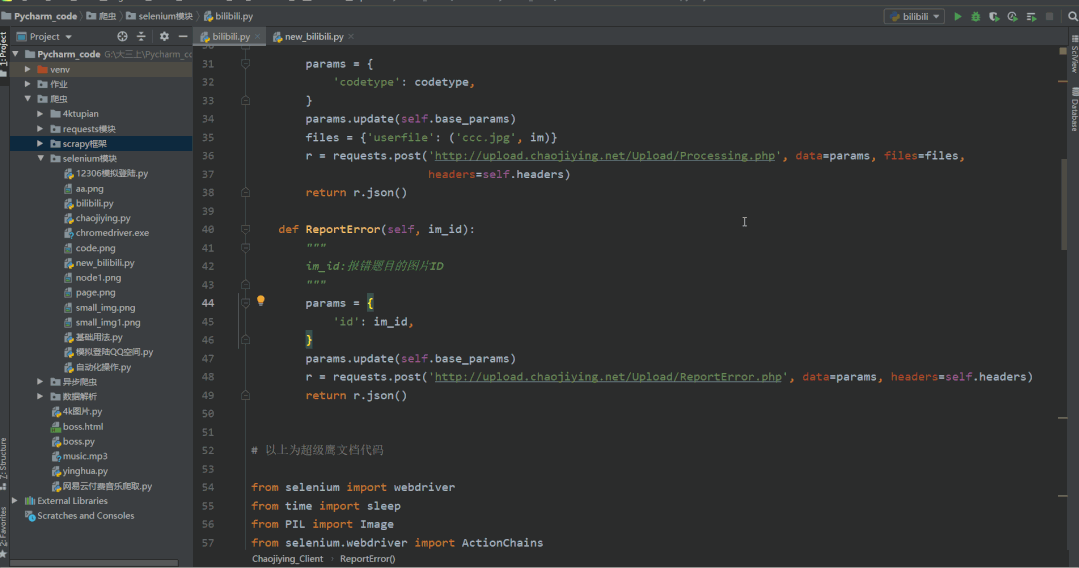Click line number 44 in the gutter
This screenshot has width=1079, height=568.
[207, 303]
